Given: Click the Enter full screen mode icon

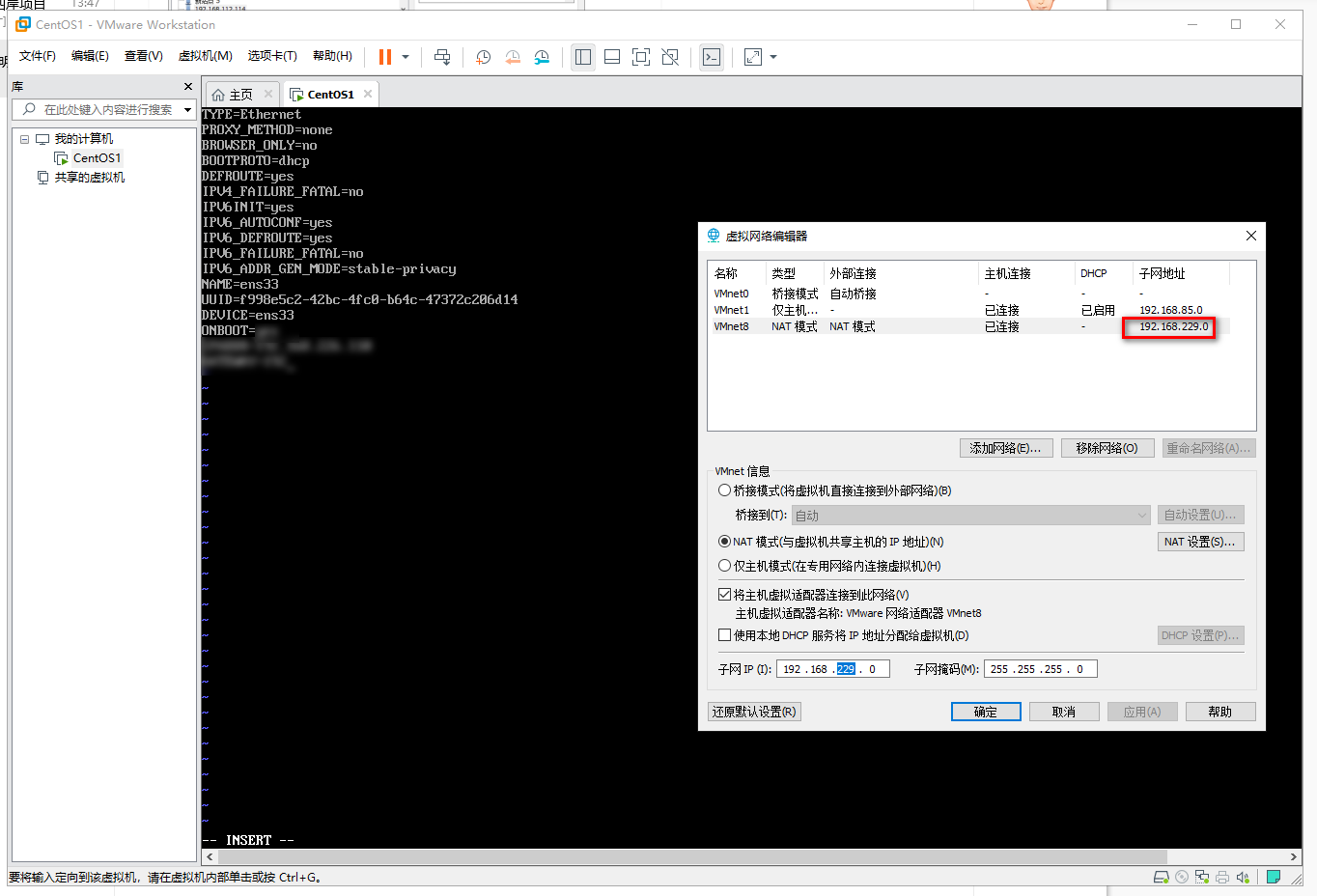Looking at the screenshot, I should [x=641, y=57].
